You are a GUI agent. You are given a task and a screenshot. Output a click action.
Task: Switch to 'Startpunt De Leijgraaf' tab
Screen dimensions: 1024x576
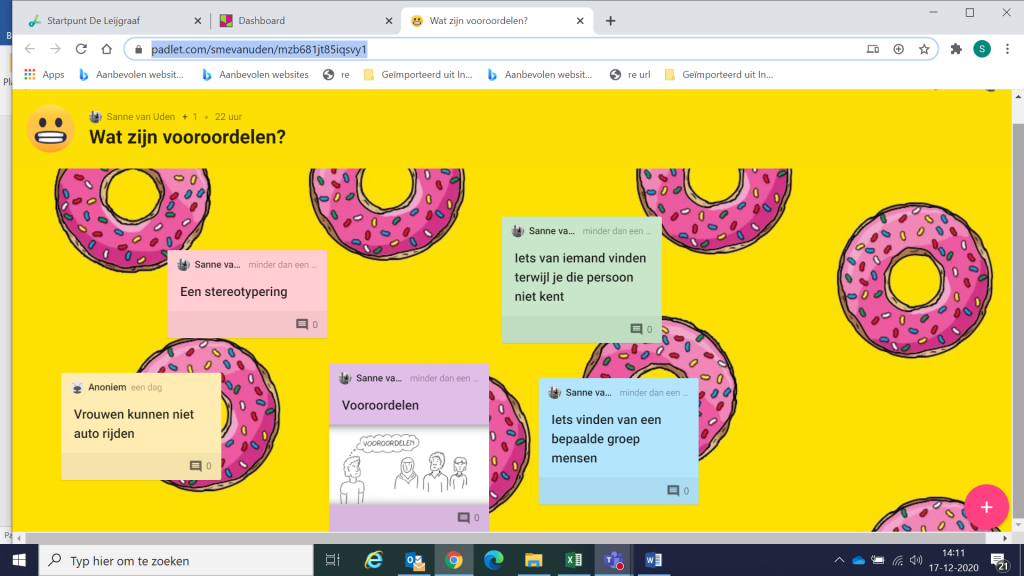(114, 21)
